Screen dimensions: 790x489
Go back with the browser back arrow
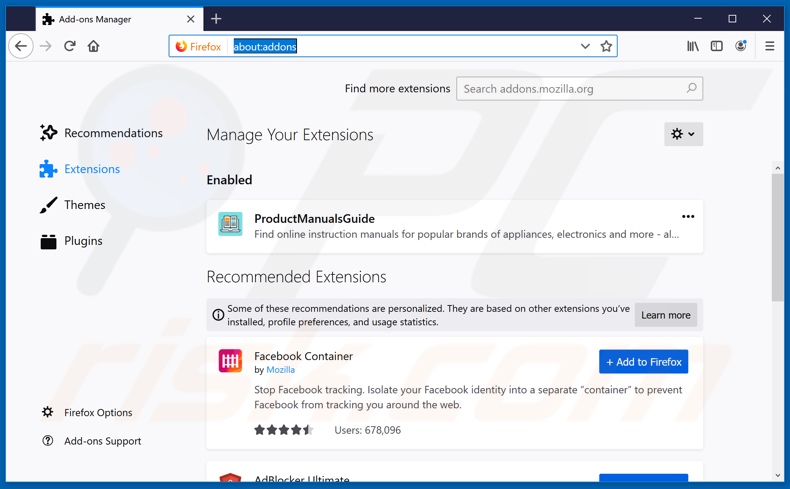coord(21,46)
